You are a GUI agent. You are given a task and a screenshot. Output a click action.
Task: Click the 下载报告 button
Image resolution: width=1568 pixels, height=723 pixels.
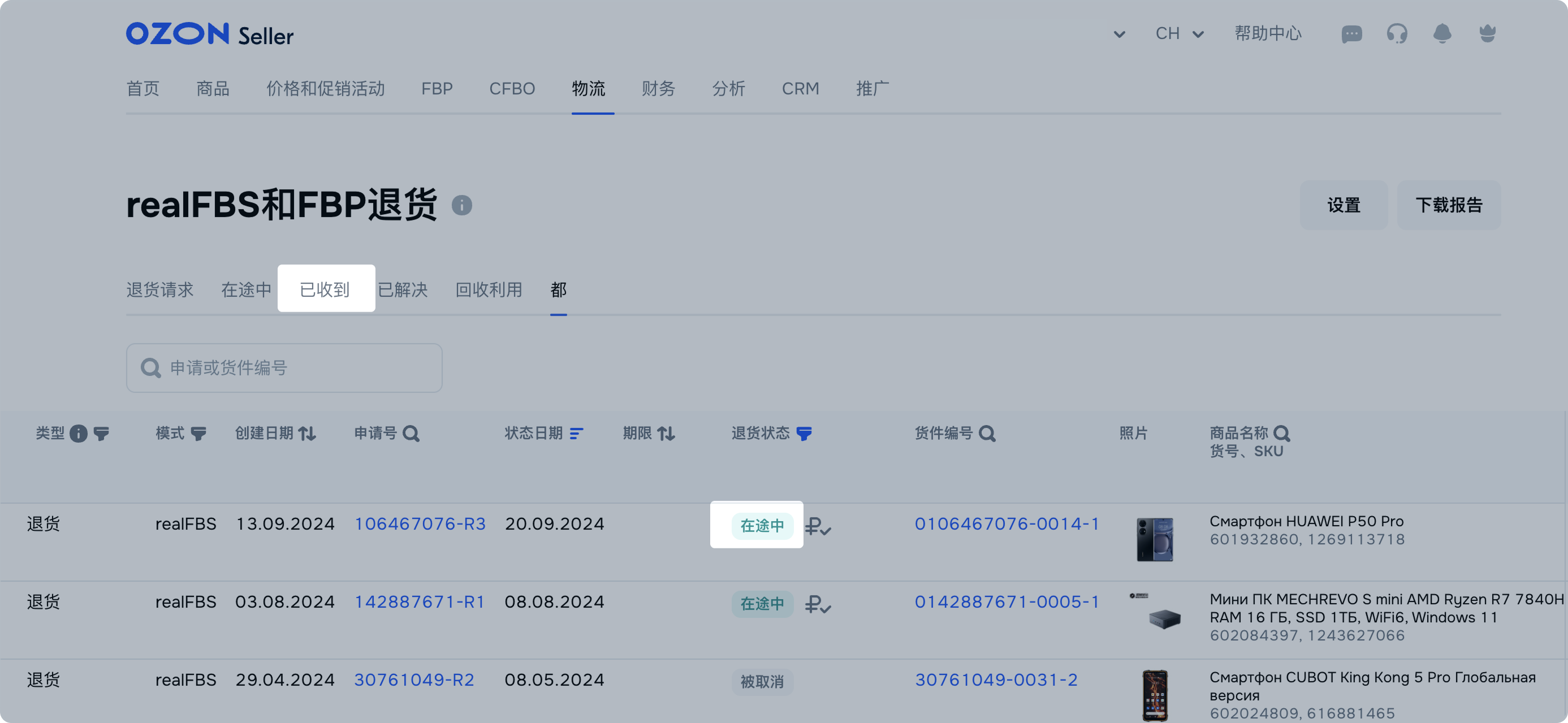1448,206
